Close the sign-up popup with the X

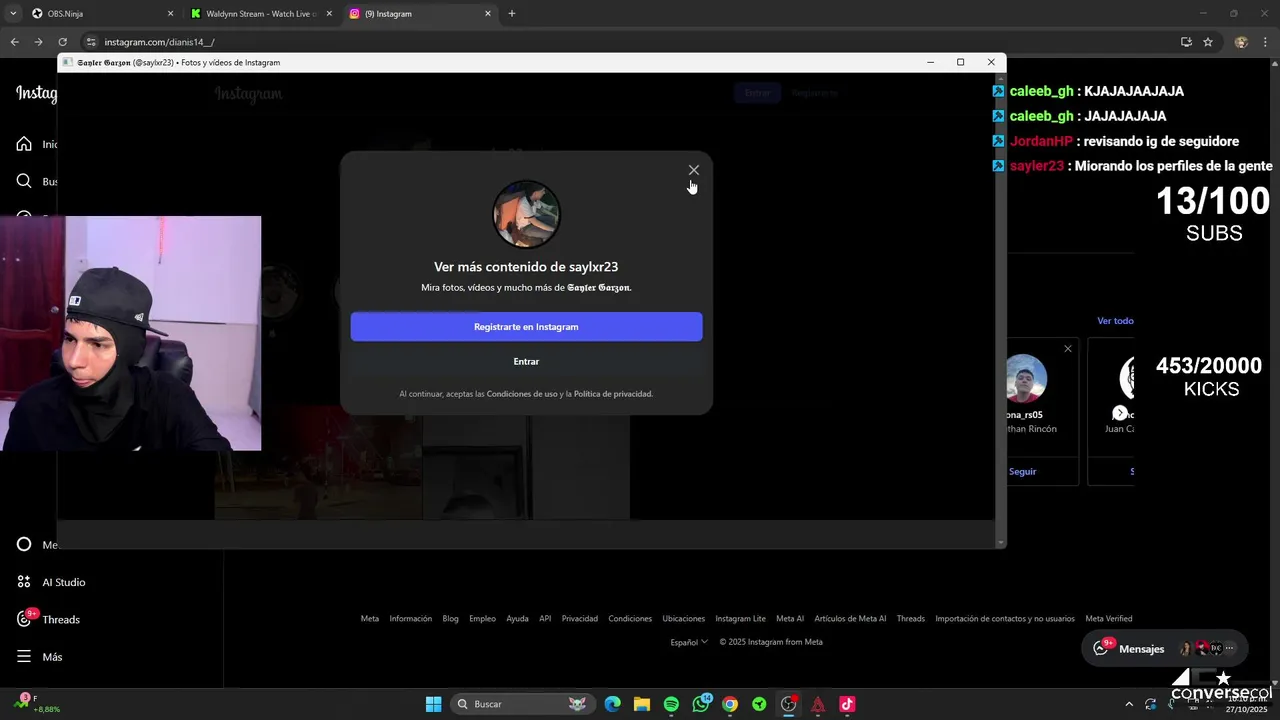[x=693, y=170]
